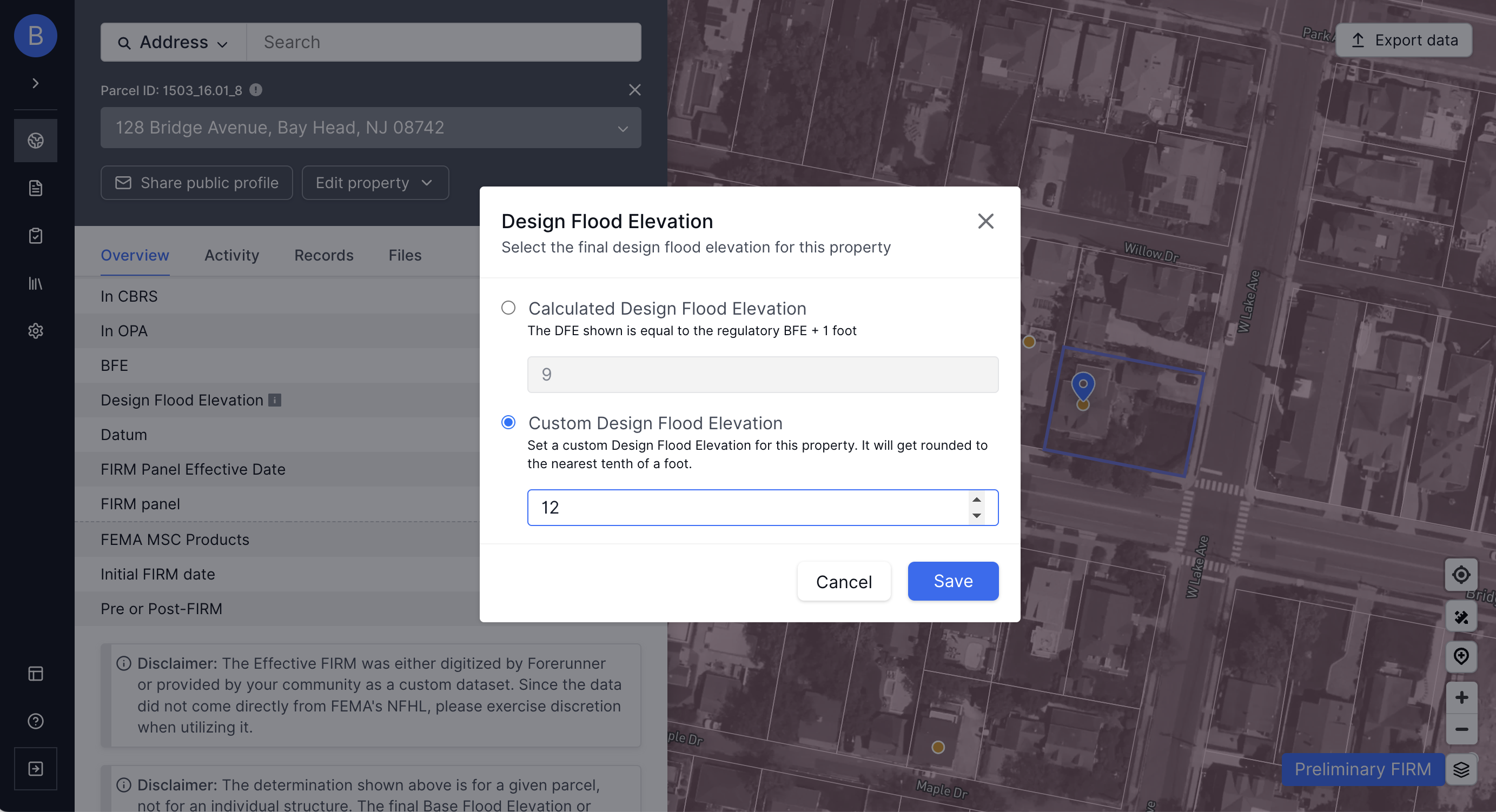Click the Design Flood Elevation info icon
Viewport: 1496px width, 812px height.
pos(274,400)
